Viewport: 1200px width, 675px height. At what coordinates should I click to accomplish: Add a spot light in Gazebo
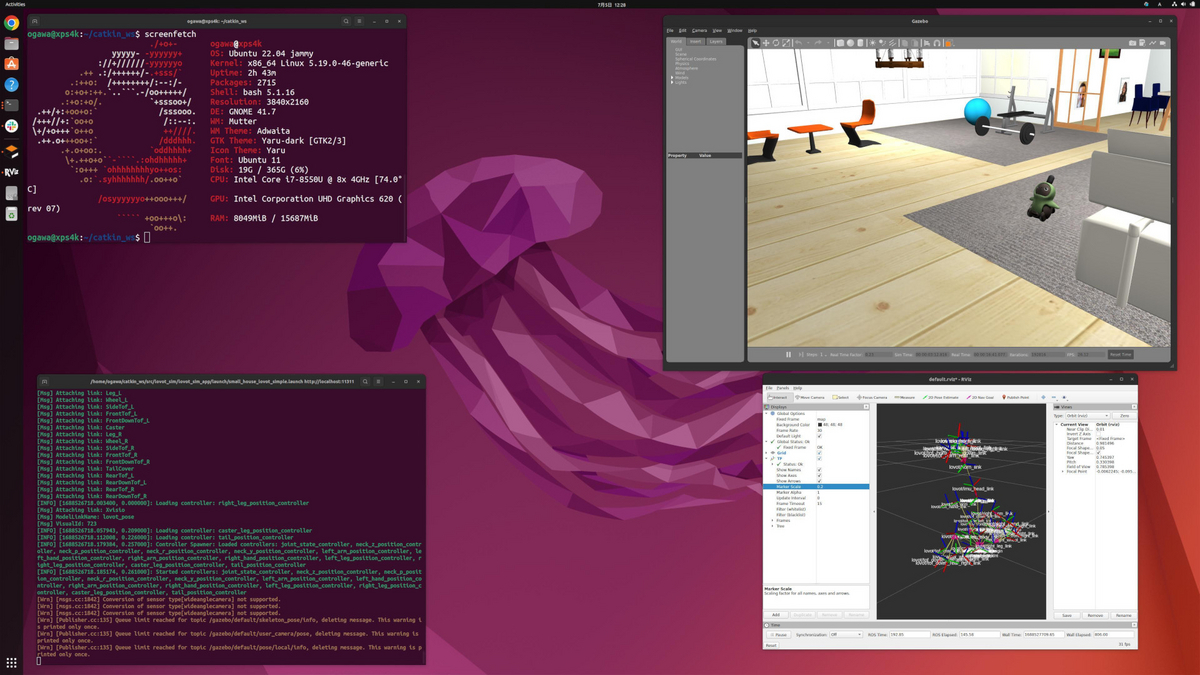pos(882,43)
